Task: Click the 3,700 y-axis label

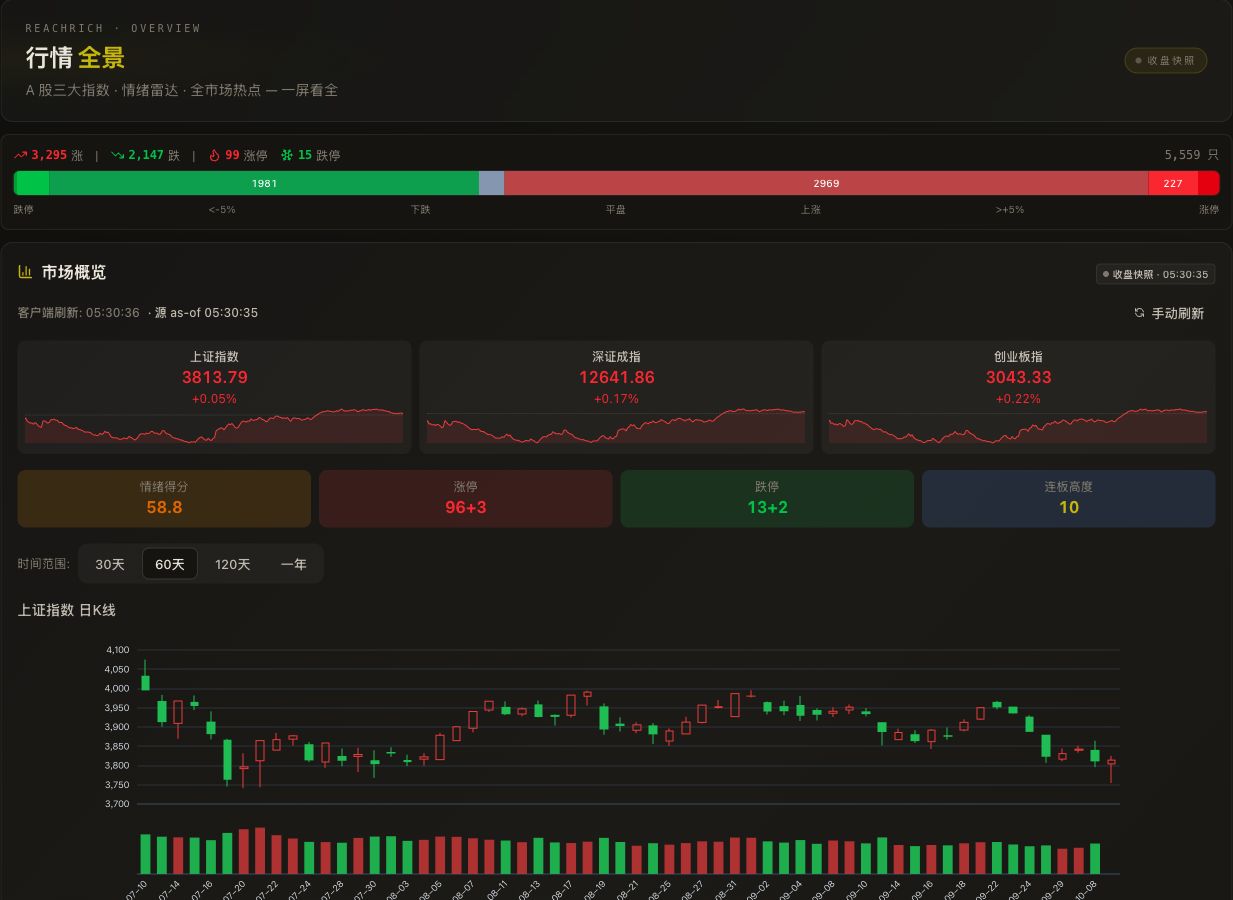Action: click(x=117, y=804)
